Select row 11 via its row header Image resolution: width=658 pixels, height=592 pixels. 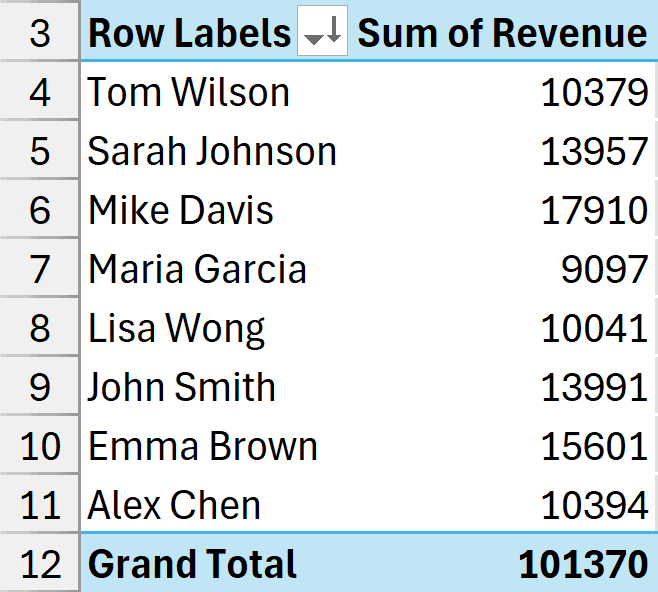(39, 505)
